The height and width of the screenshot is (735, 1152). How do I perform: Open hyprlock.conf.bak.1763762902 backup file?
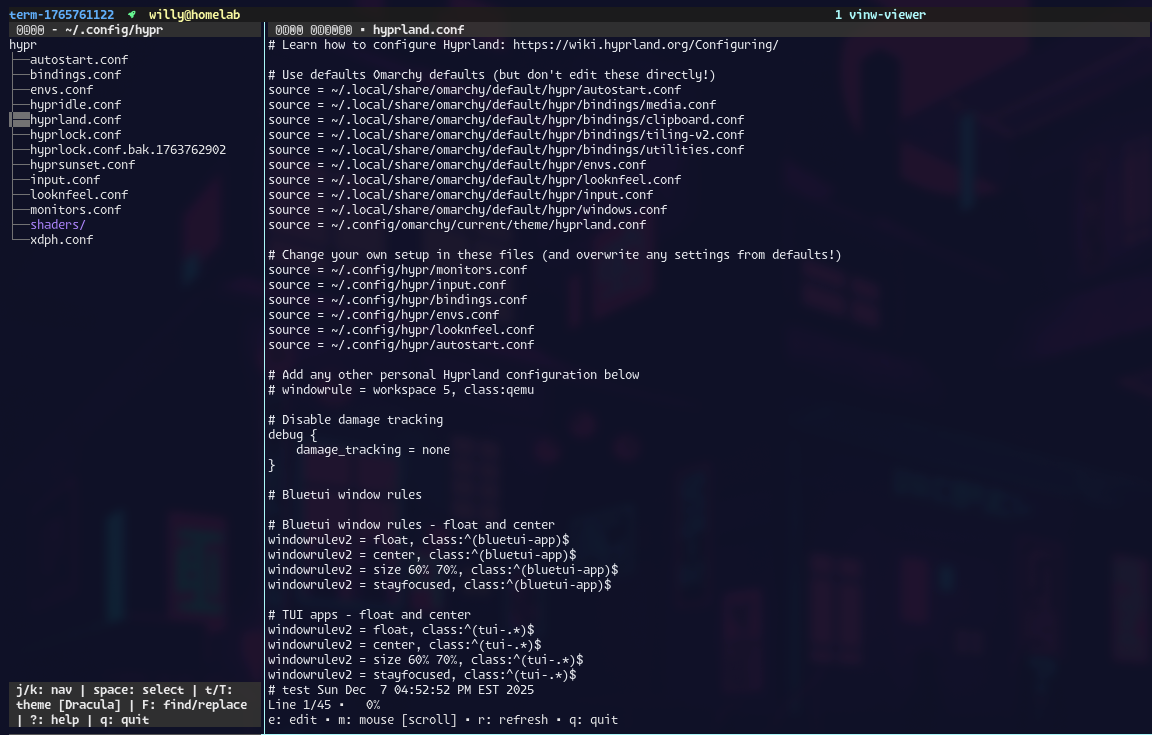128,150
